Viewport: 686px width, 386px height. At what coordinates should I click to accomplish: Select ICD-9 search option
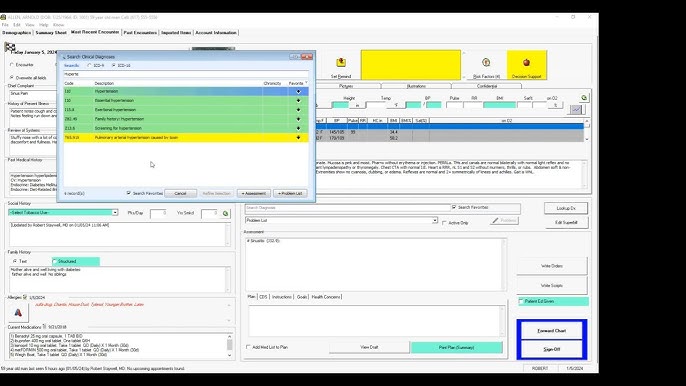click(89, 65)
